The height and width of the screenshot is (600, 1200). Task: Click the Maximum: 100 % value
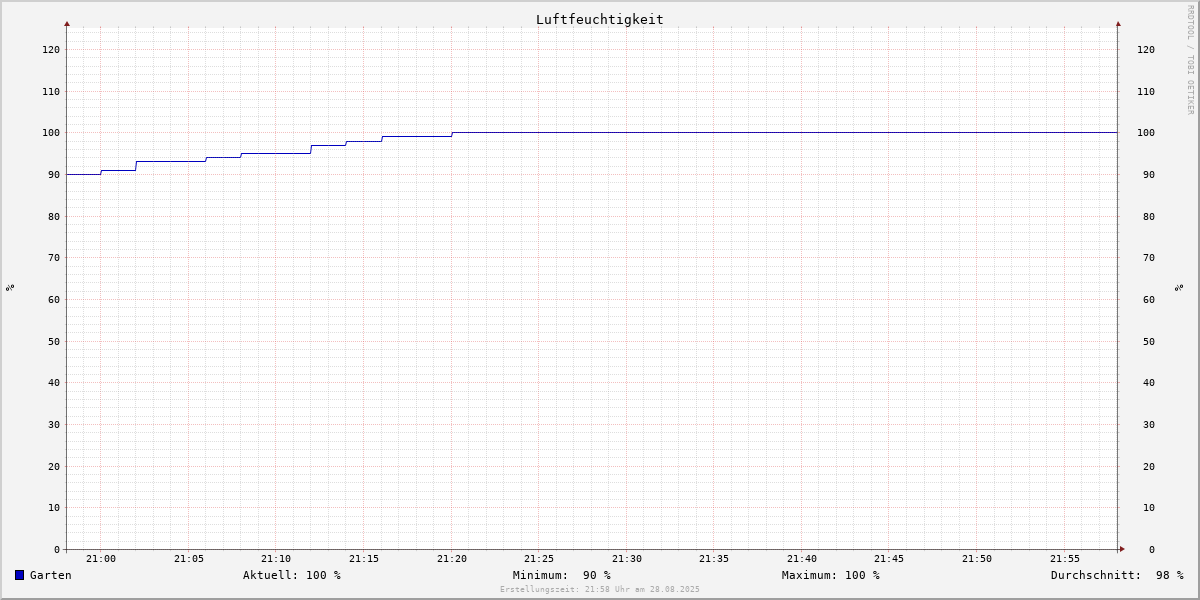tap(831, 575)
